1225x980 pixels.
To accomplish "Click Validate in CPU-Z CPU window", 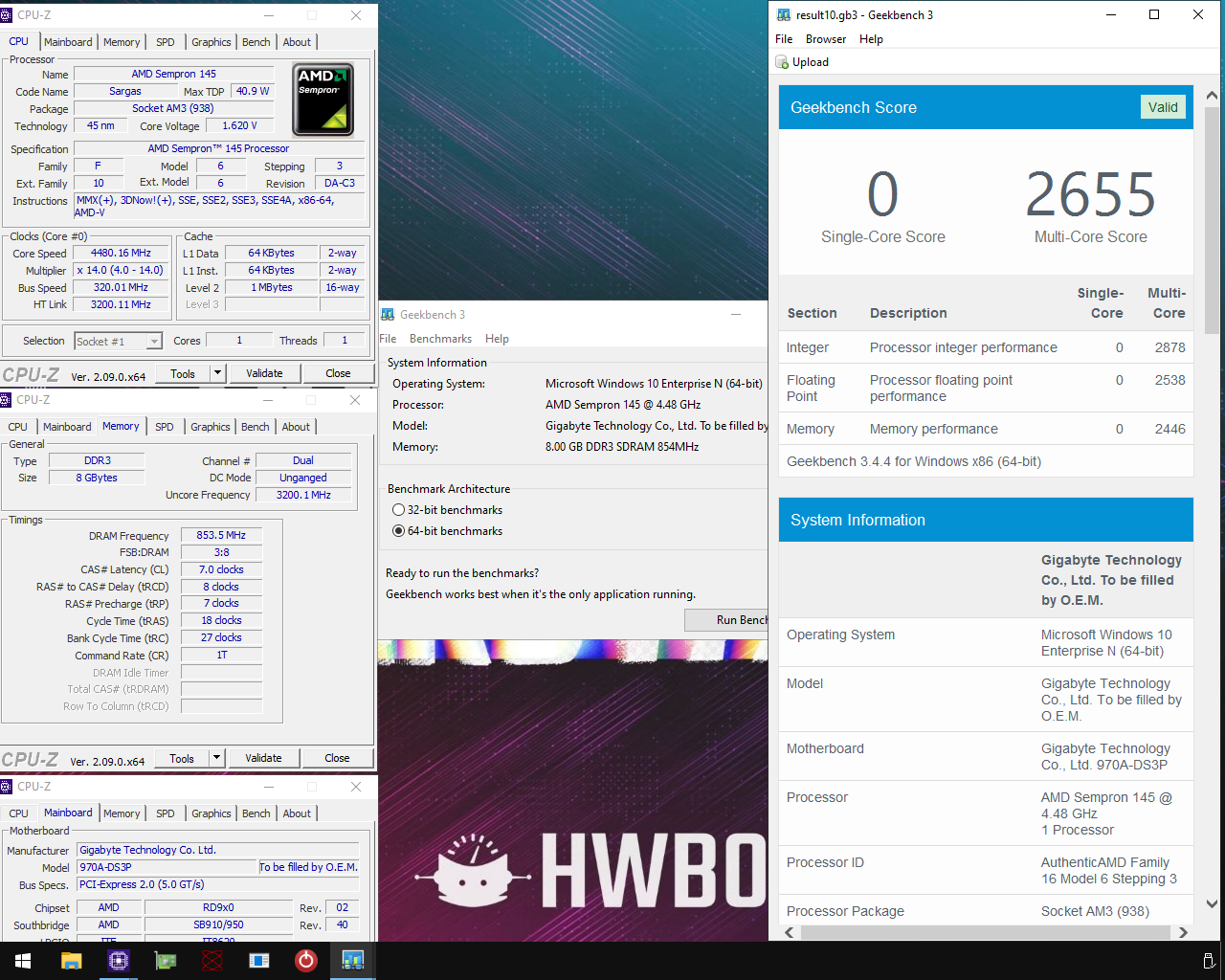I will (264, 373).
